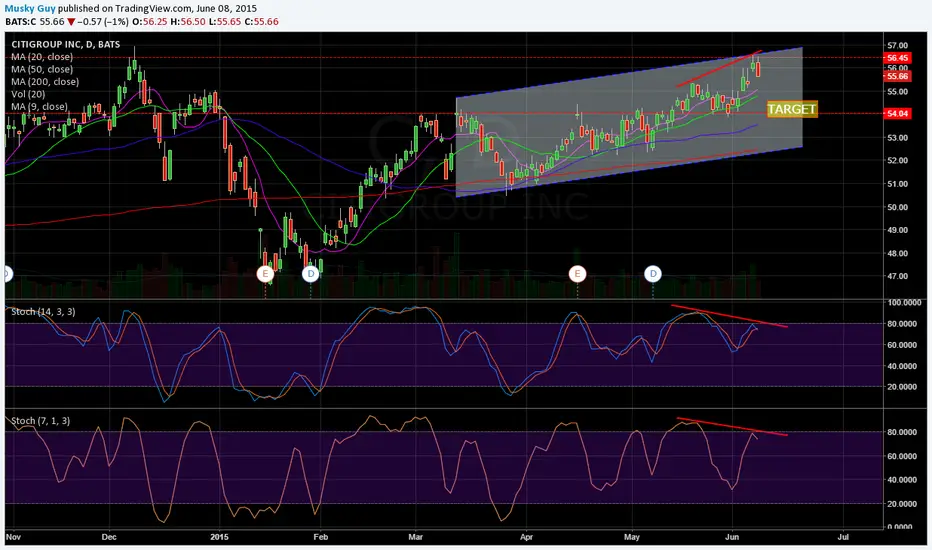Click the Stoch (7, 1, 3) pane label
Image resolution: width=932 pixels, height=550 pixels.
[x=40, y=421]
